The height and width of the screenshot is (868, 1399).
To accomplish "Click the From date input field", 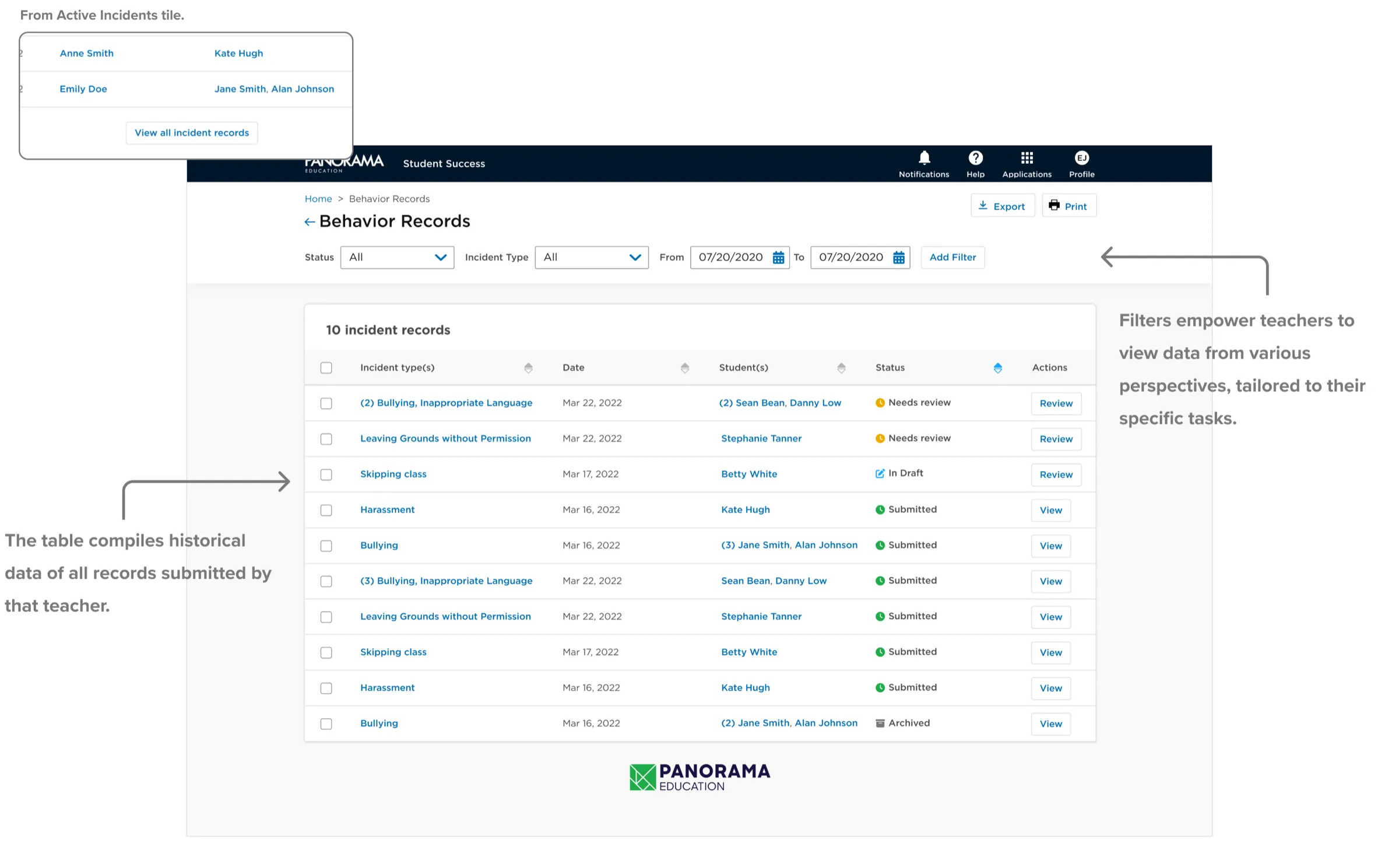I will point(739,257).
